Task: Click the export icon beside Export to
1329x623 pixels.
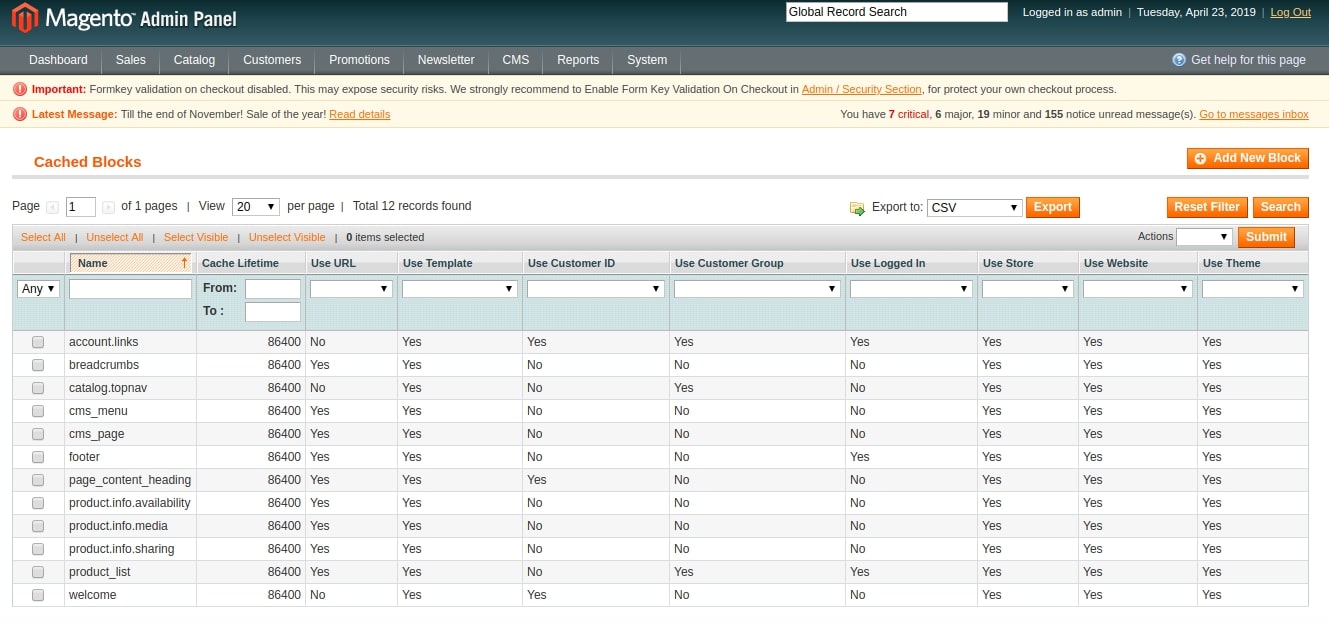Action: coord(857,208)
